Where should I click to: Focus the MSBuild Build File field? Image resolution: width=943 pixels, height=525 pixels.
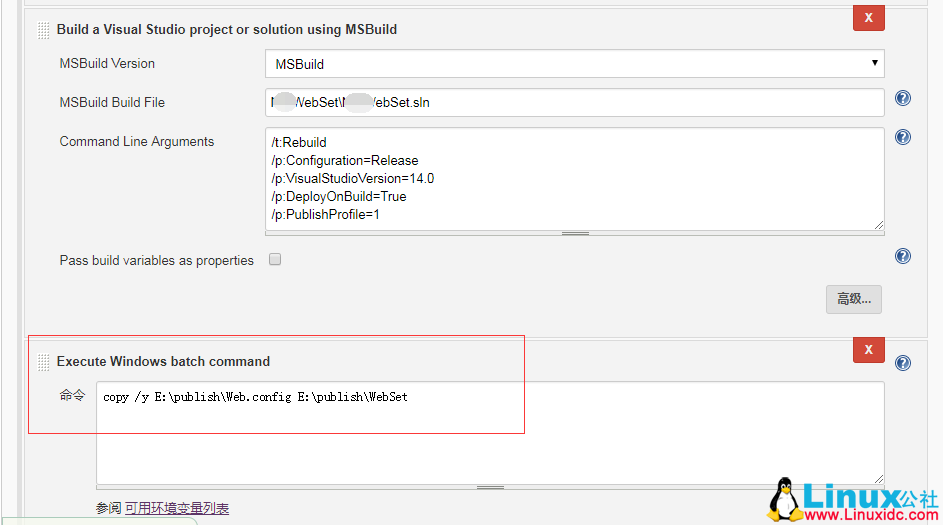click(574, 102)
